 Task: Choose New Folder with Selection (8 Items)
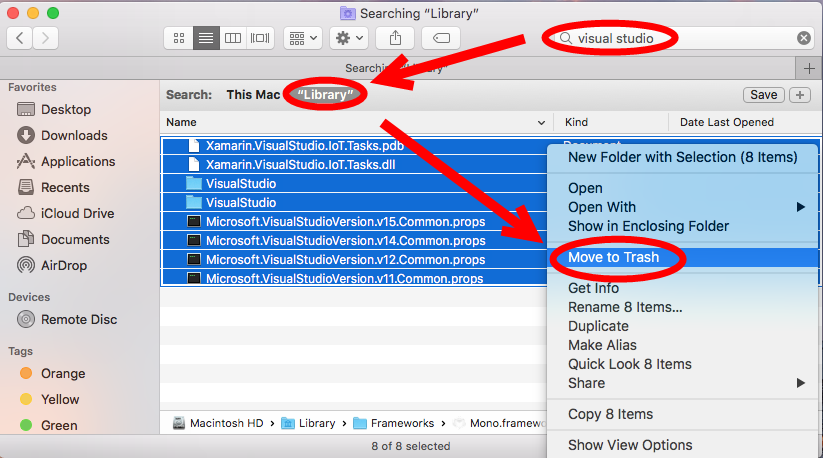pyautogui.click(x=682, y=157)
